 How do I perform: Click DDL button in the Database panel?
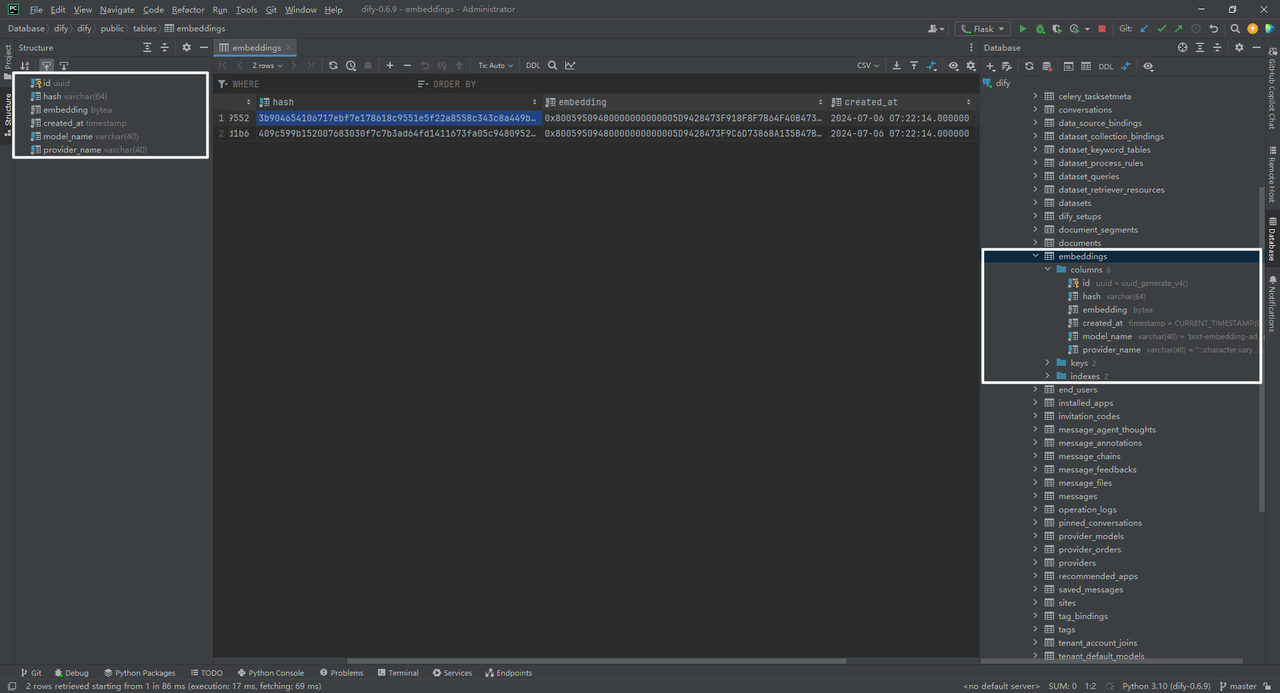point(1105,66)
